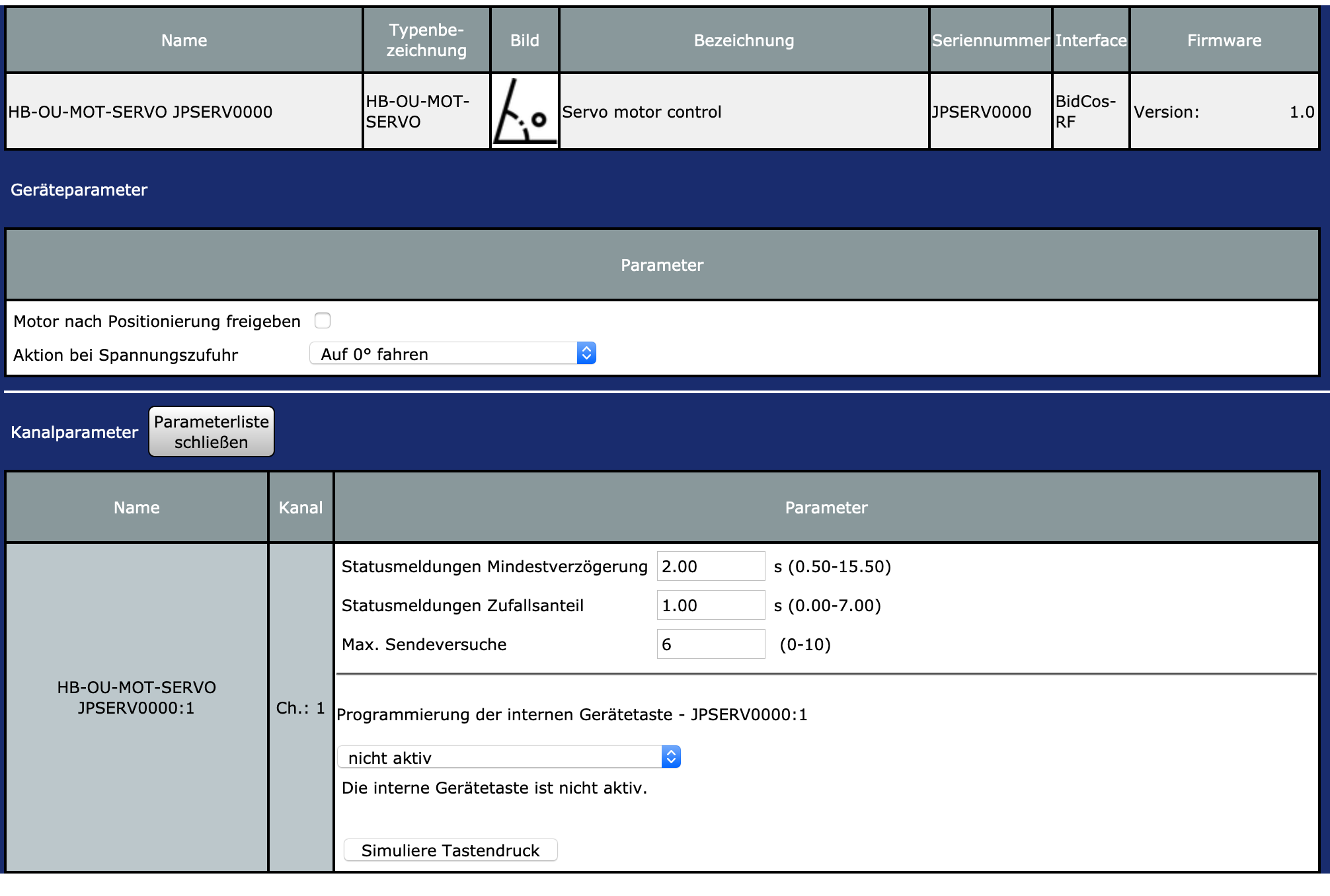Enable 'Motor nach Positionierung freigeben' checkbox
Image resolution: width=1330 pixels, height=896 pixels.
pos(323,320)
